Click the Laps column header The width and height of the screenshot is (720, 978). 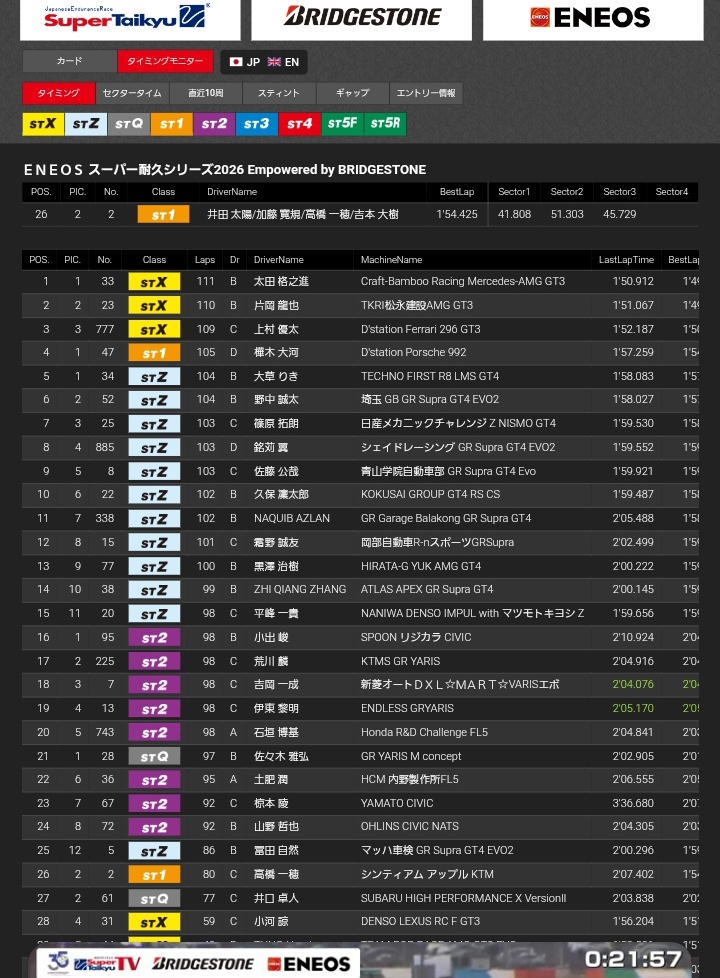point(205,259)
